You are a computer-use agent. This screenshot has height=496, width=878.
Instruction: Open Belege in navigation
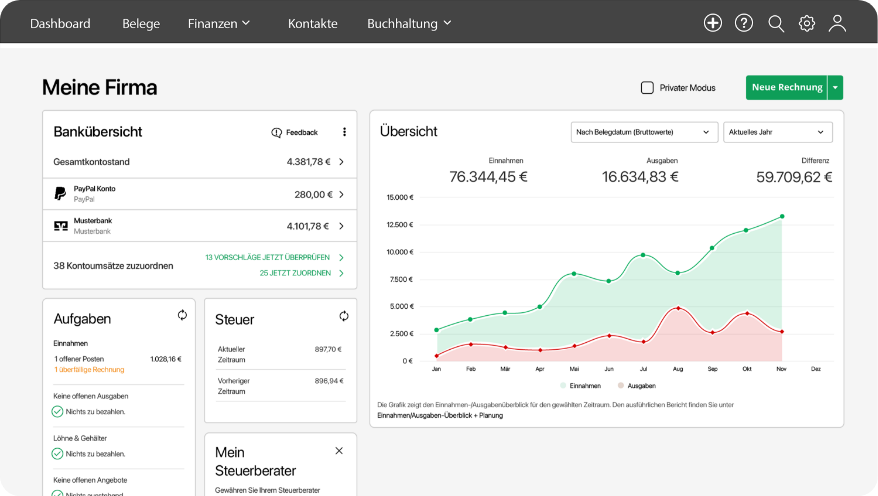[x=141, y=24]
